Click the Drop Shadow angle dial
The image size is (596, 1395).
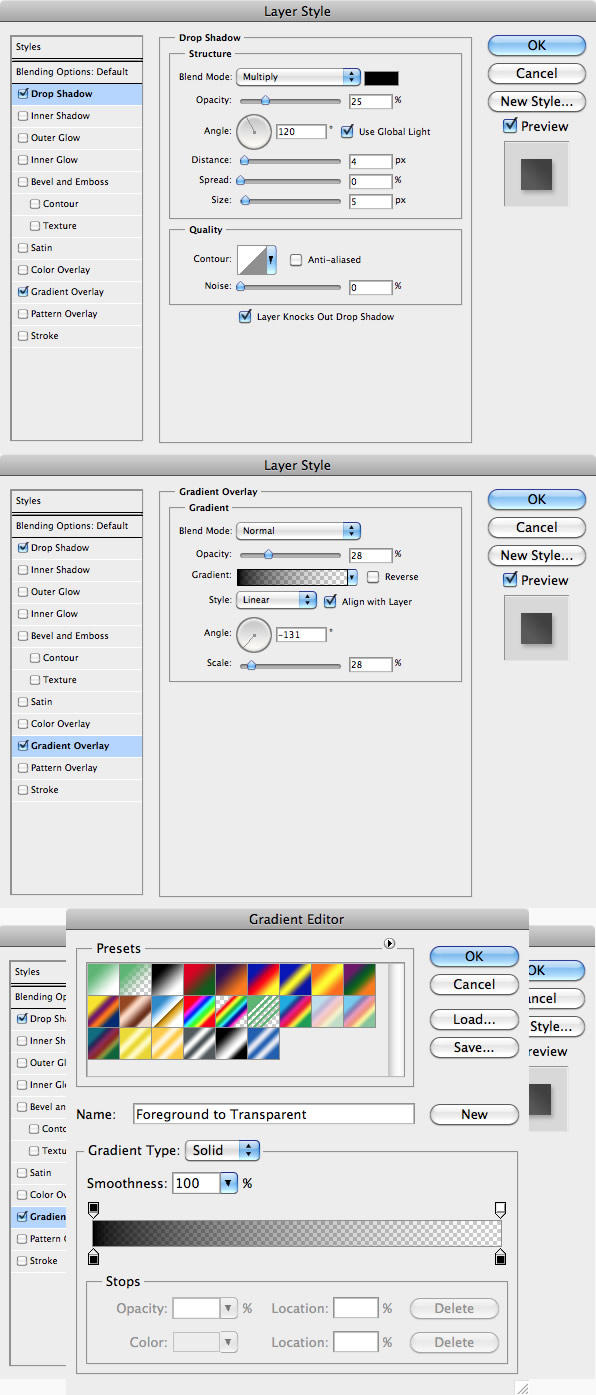[x=254, y=131]
